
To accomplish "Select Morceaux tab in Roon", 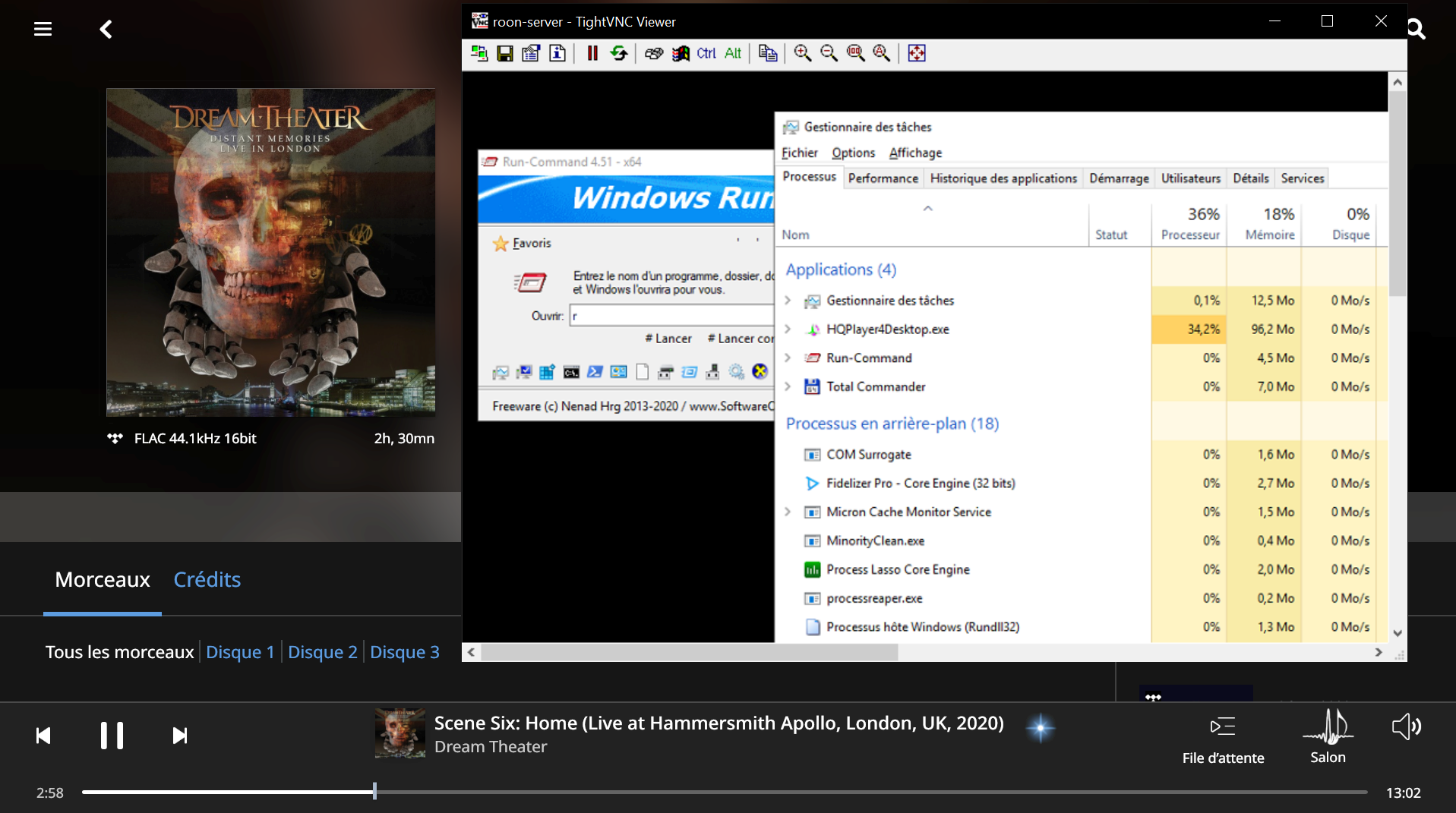I will click(x=103, y=579).
